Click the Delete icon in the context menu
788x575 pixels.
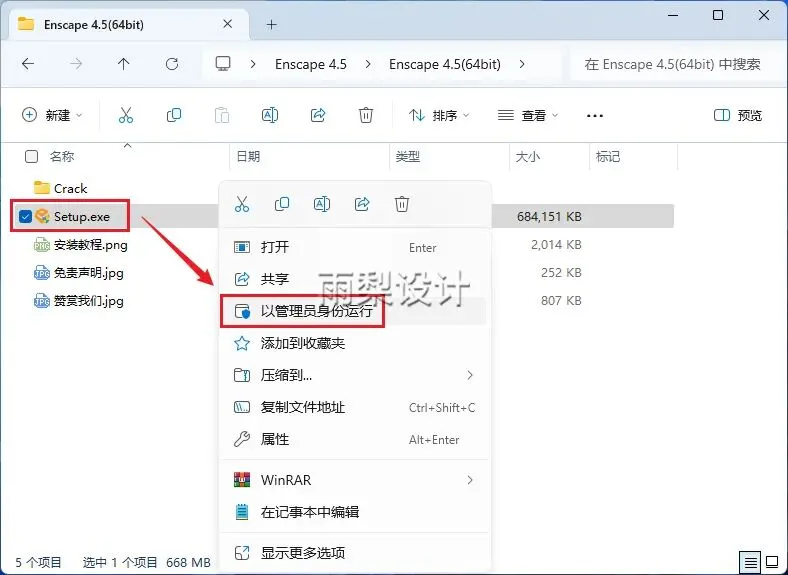click(402, 204)
